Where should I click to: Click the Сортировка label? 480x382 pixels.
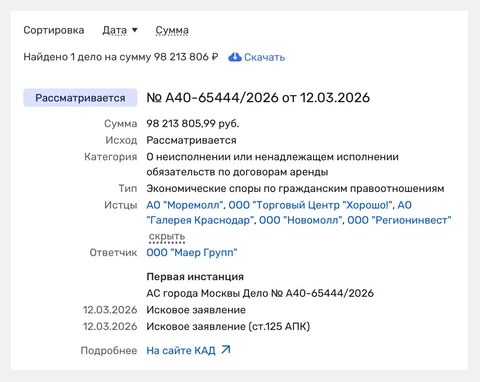[54, 30]
